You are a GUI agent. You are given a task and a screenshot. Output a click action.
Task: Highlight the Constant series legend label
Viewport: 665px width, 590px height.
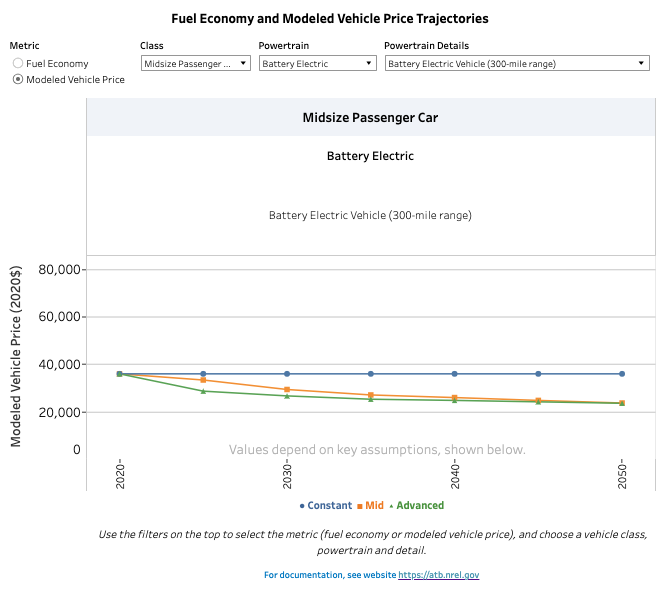(x=329, y=506)
